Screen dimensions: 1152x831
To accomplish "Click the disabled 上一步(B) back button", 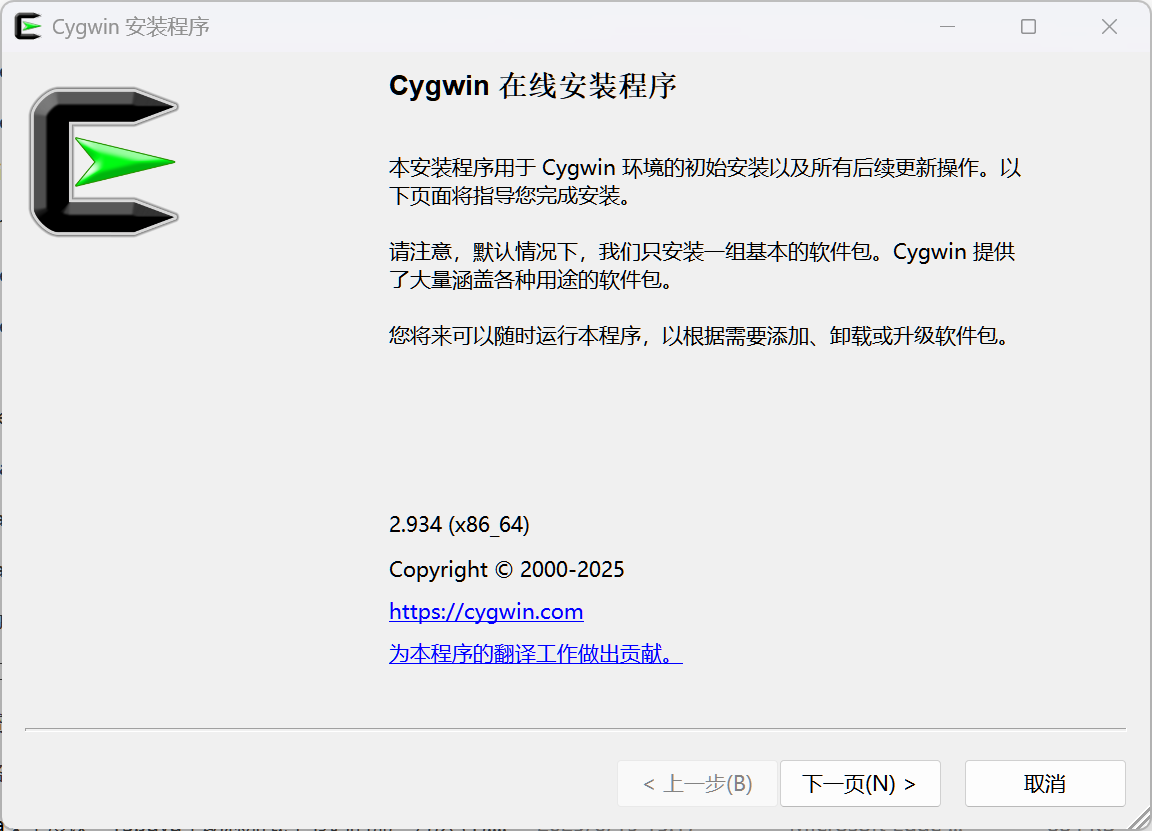I will tap(697, 783).
